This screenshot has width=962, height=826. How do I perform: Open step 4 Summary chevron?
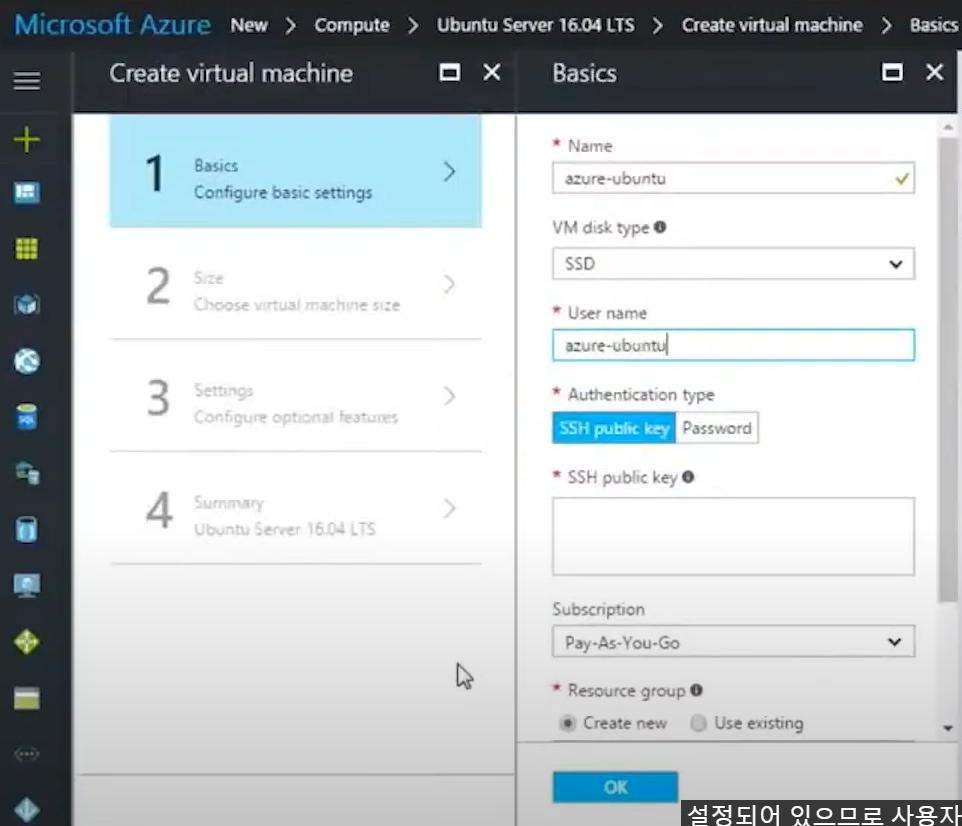pyautogui.click(x=449, y=509)
